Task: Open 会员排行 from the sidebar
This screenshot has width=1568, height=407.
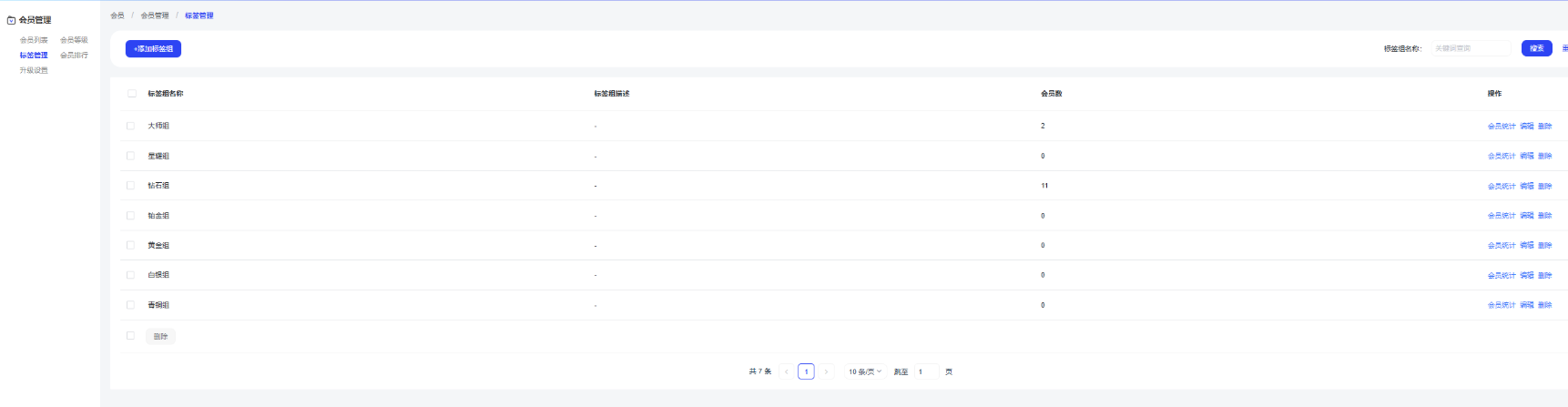Action: point(74,56)
